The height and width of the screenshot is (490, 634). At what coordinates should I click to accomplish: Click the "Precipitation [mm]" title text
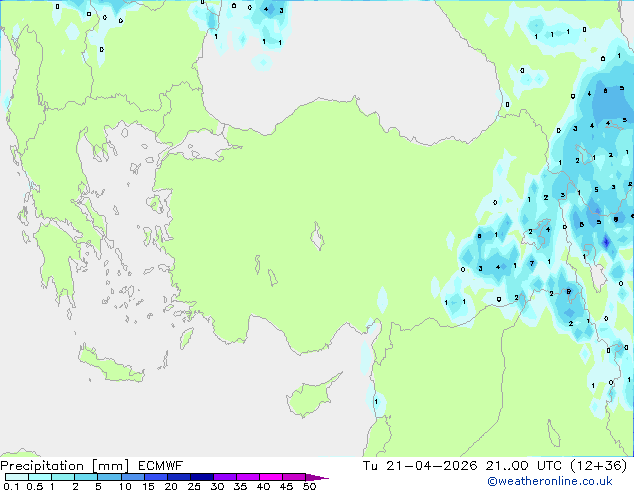(x=65, y=466)
